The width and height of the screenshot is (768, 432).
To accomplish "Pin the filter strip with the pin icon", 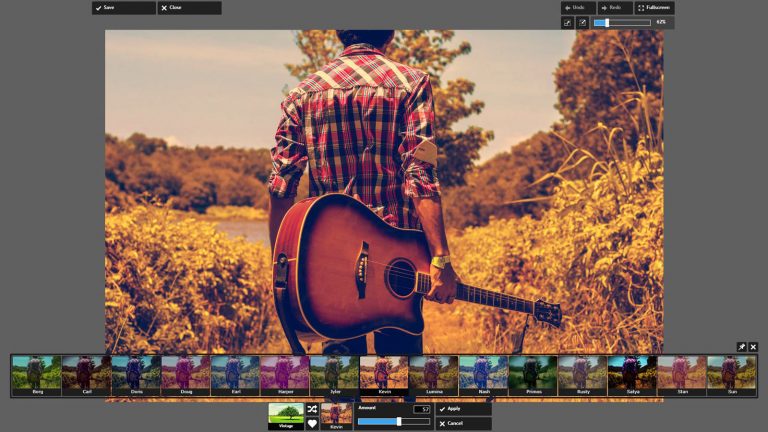I will click(x=742, y=347).
